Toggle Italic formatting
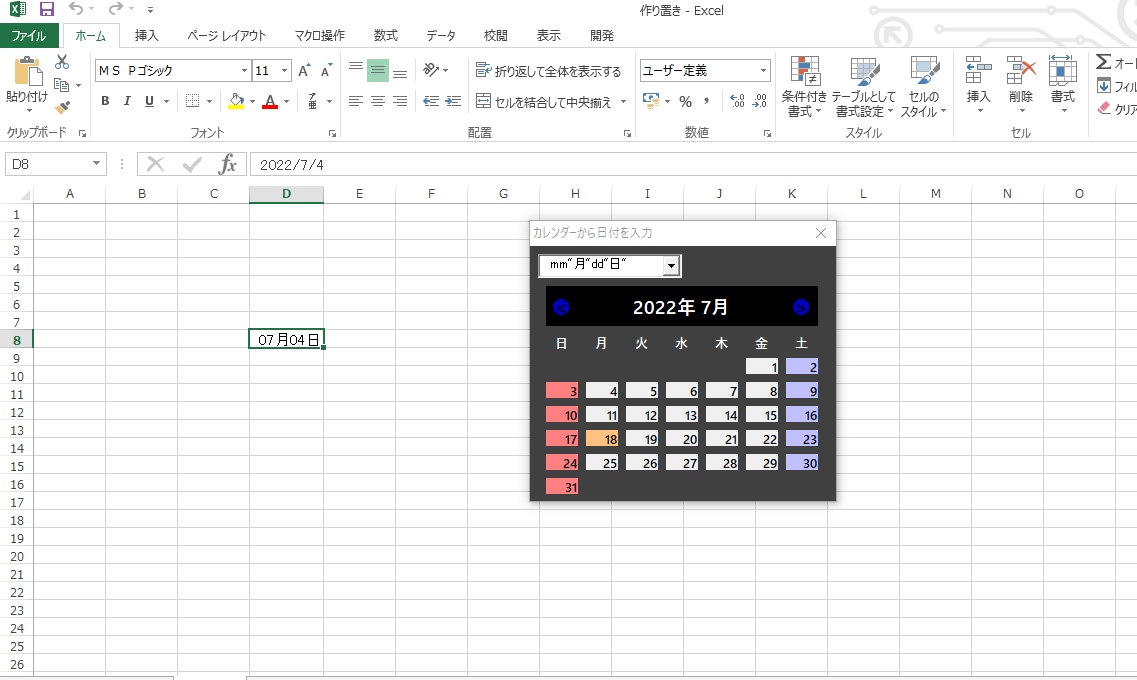 coord(127,101)
